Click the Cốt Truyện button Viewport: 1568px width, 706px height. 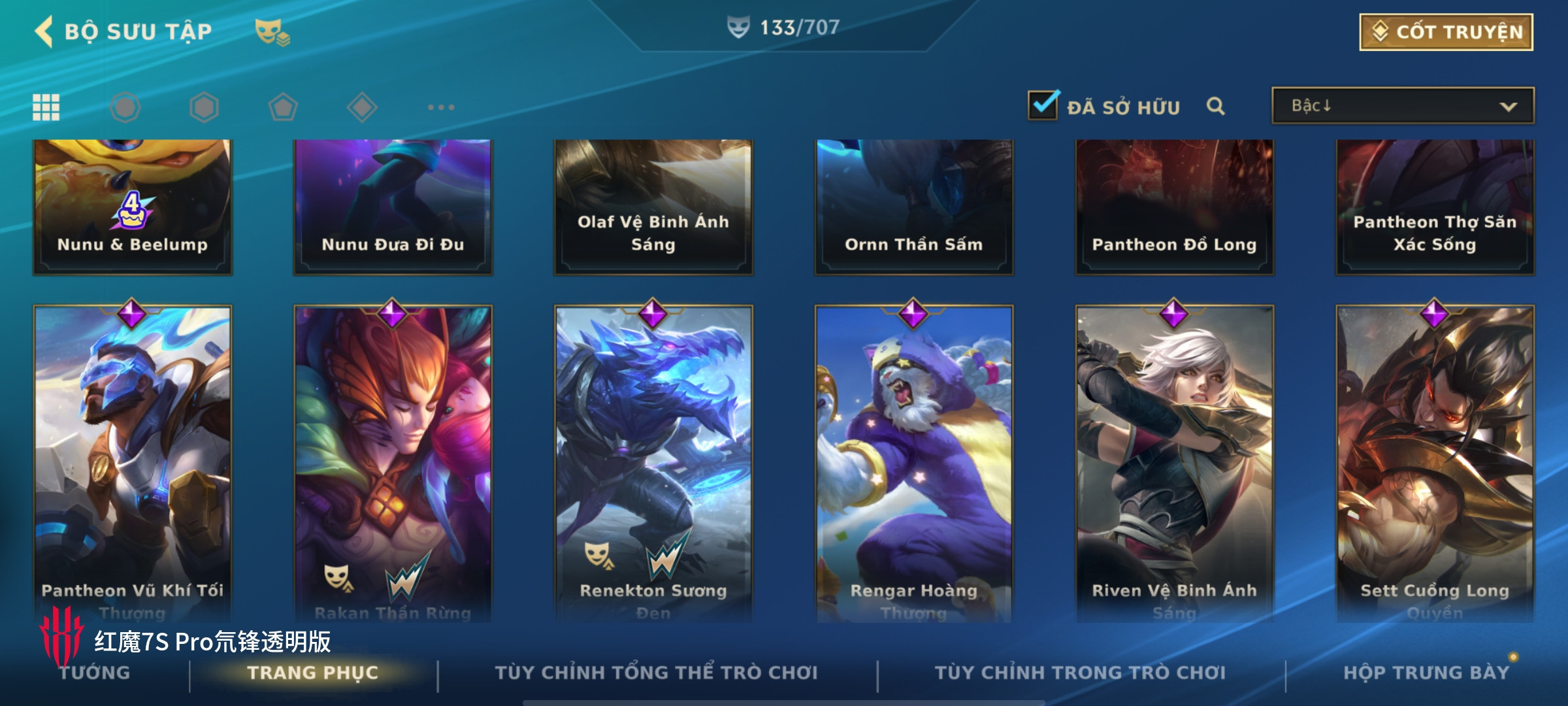[x=1446, y=32]
